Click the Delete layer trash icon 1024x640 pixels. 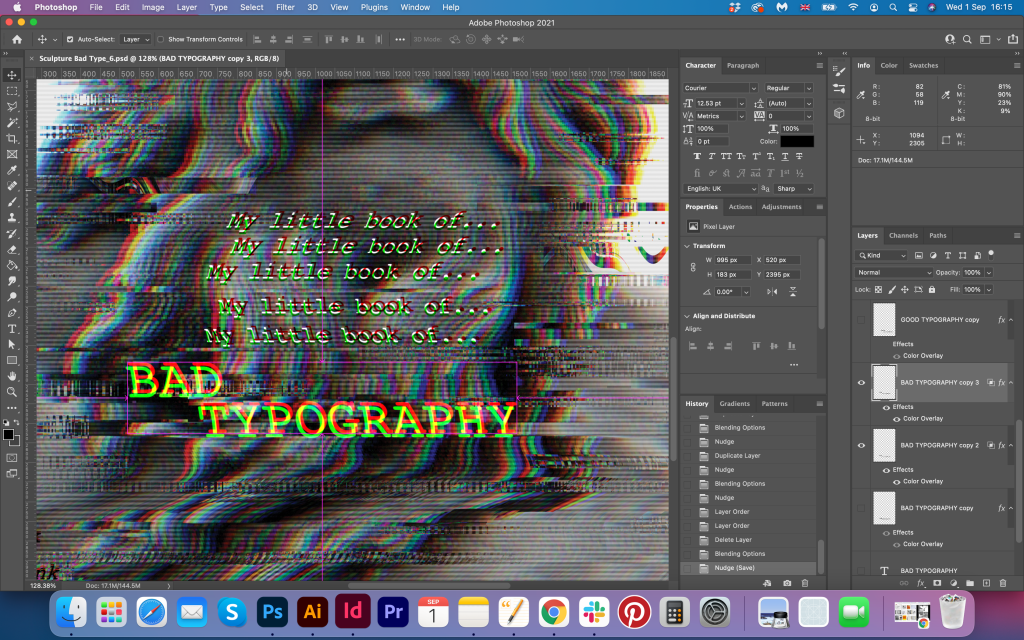[1003, 582]
